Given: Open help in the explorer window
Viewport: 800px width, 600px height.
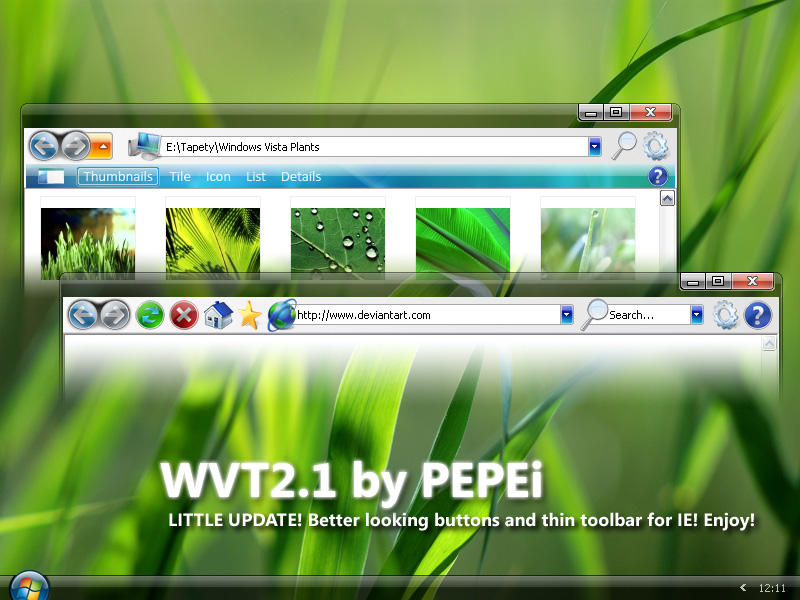Looking at the screenshot, I should (658, 177).
